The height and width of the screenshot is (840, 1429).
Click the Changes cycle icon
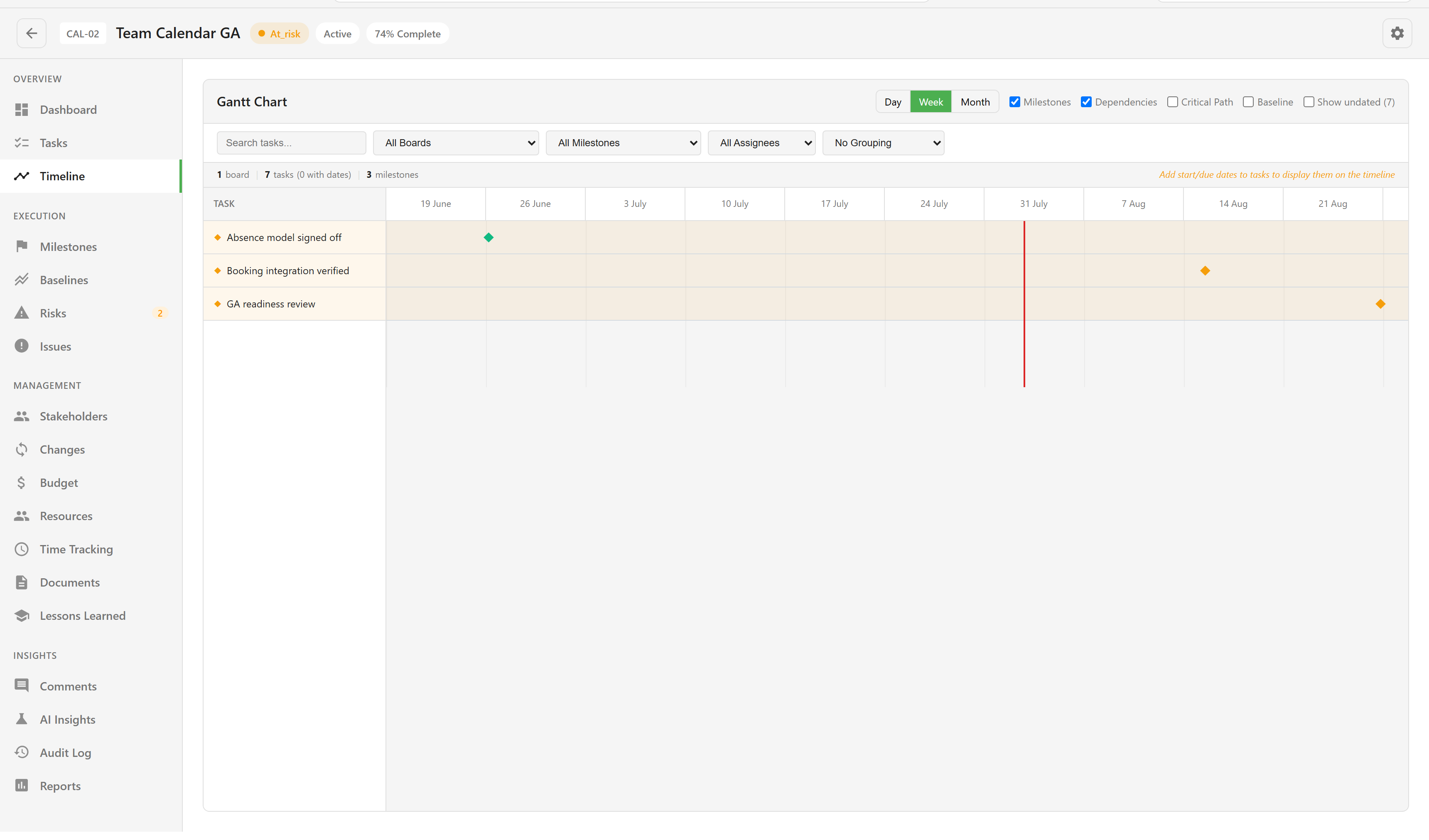(22, 450)
